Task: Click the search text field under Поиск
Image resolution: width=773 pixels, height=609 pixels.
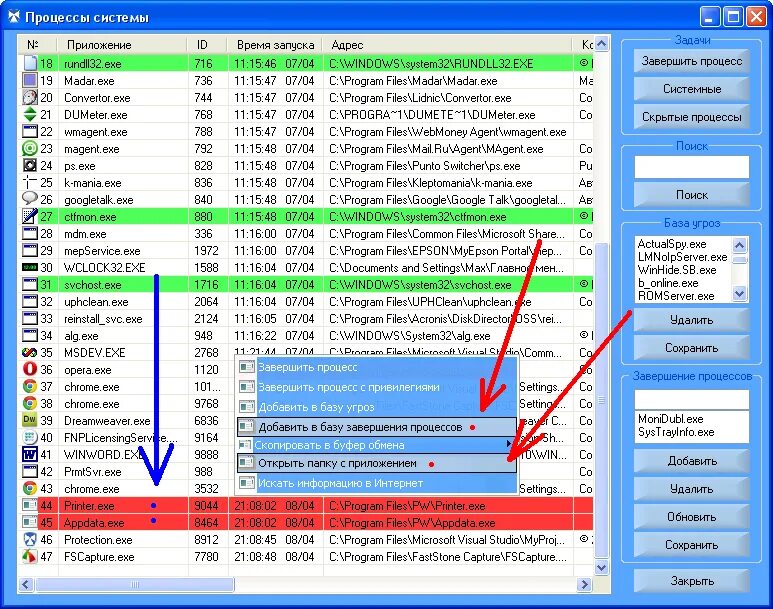Action: pos(691,167)
